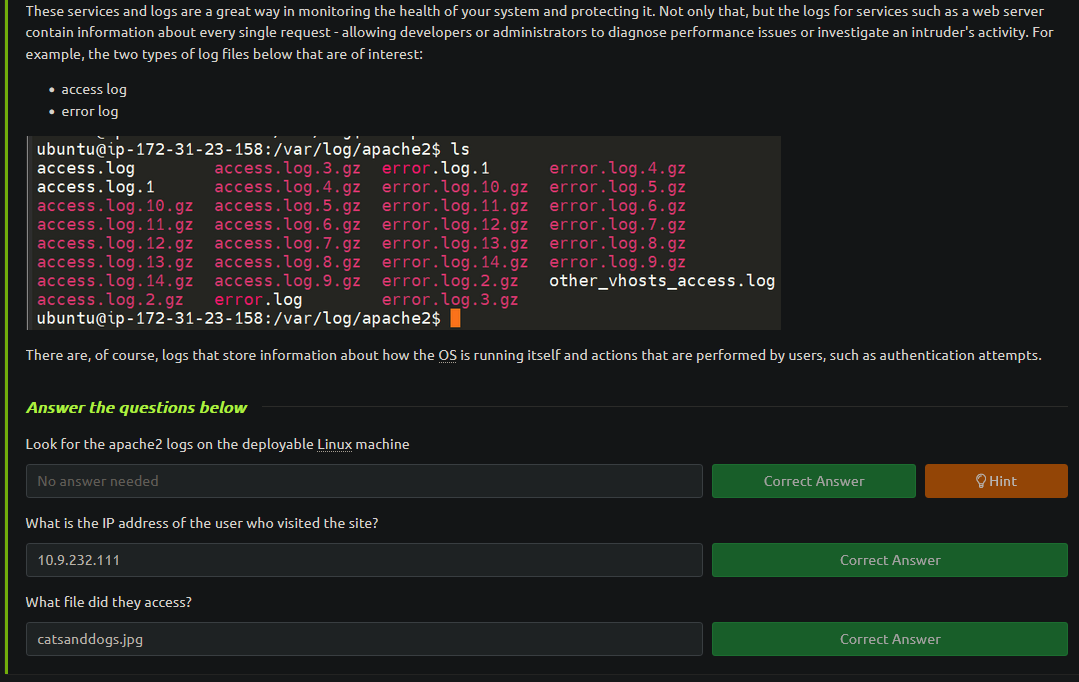
Task: Click error.log.9.gz in the terminal image
Action: (x=617, y=262)
